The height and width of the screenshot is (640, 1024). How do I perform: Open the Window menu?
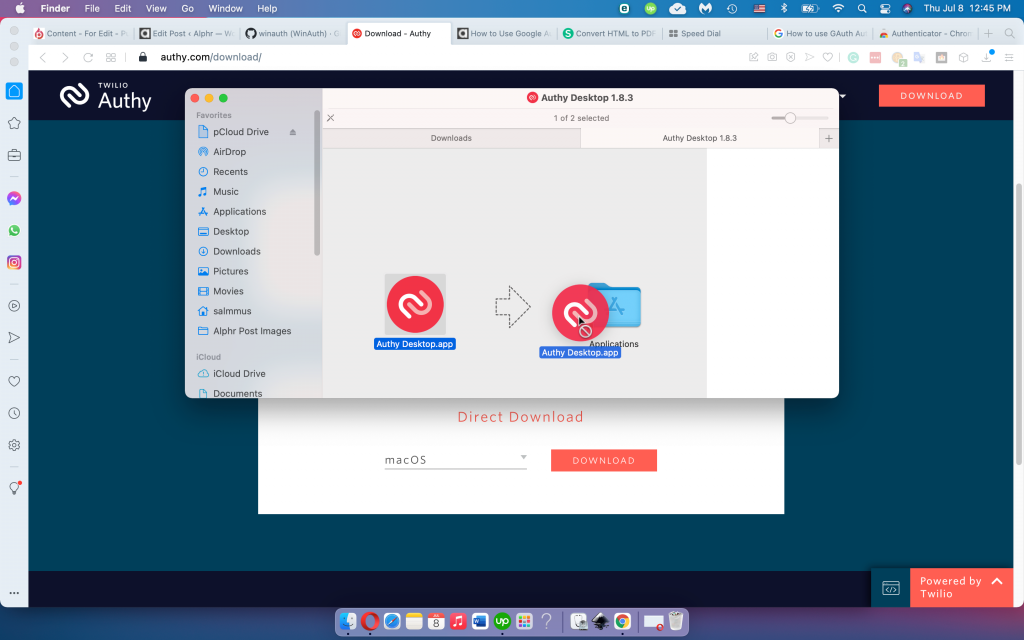(225, 8)
